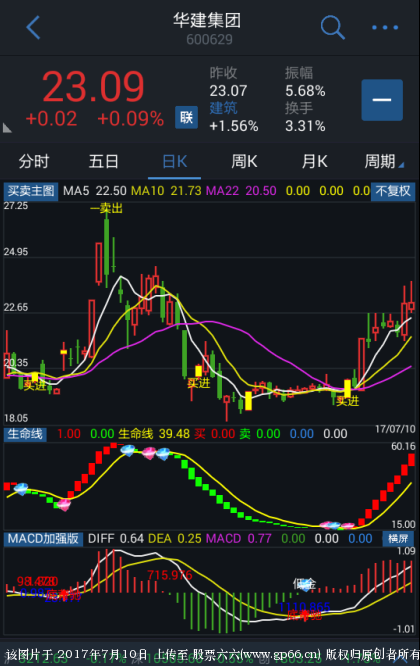Tap the MA5 22.50 value
The height and width of the screenshot is (666, 420).
95,191
